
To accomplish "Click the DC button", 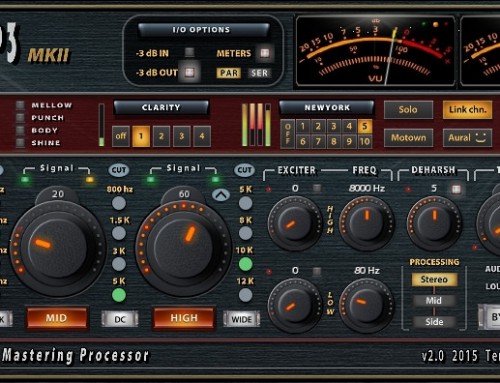I will 120,319.
